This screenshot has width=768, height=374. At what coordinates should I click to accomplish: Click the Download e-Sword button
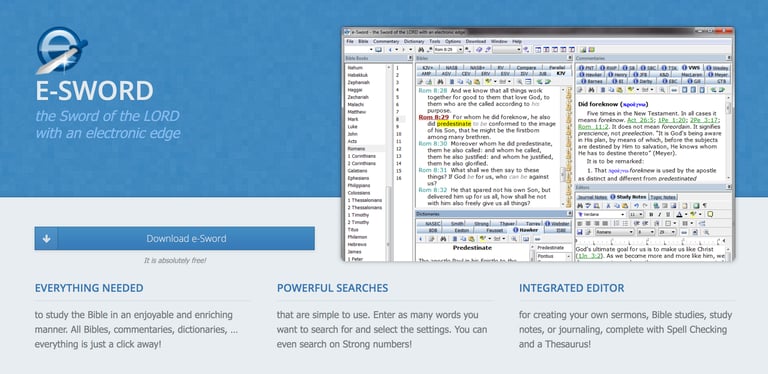[x=174, y=238]
